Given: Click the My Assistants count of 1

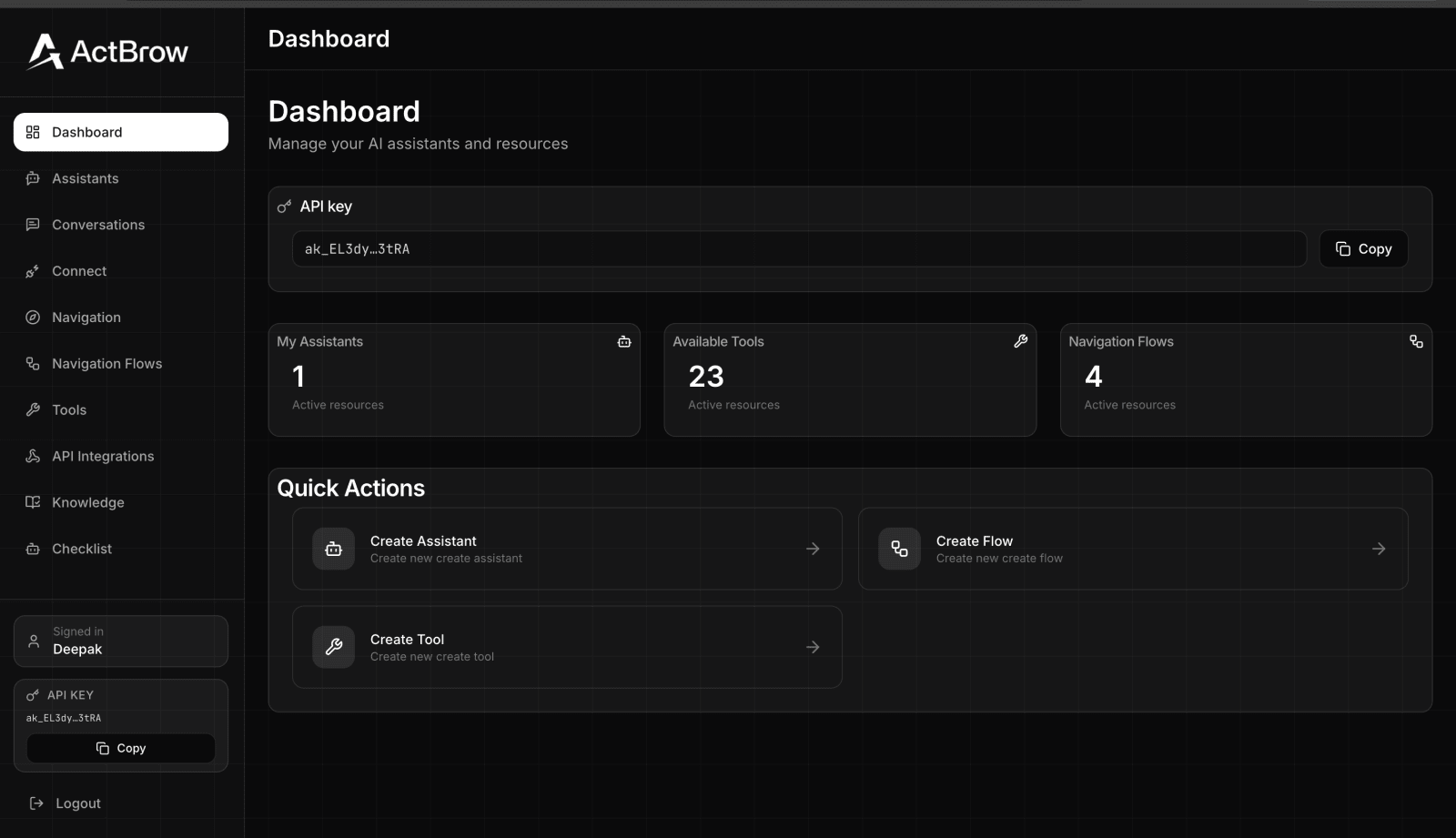Looking at the screenshot, I should pos(298,376).
